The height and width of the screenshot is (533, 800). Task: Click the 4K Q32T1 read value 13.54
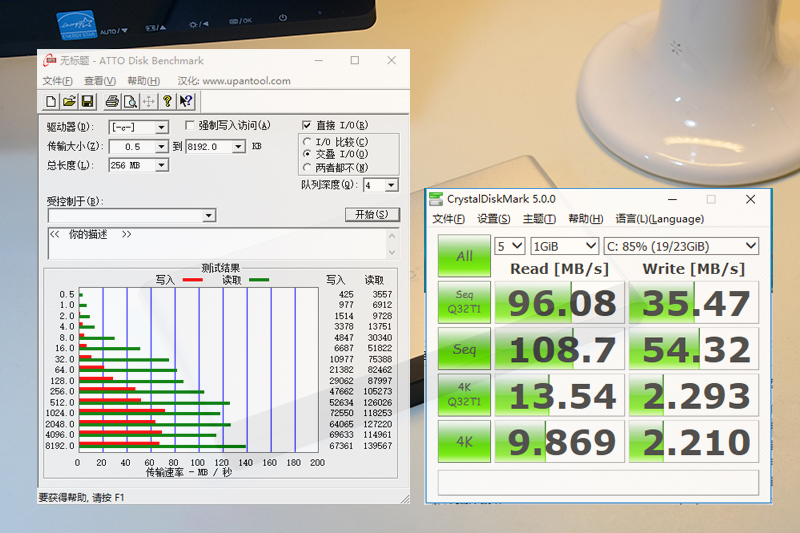click(560, 395)
